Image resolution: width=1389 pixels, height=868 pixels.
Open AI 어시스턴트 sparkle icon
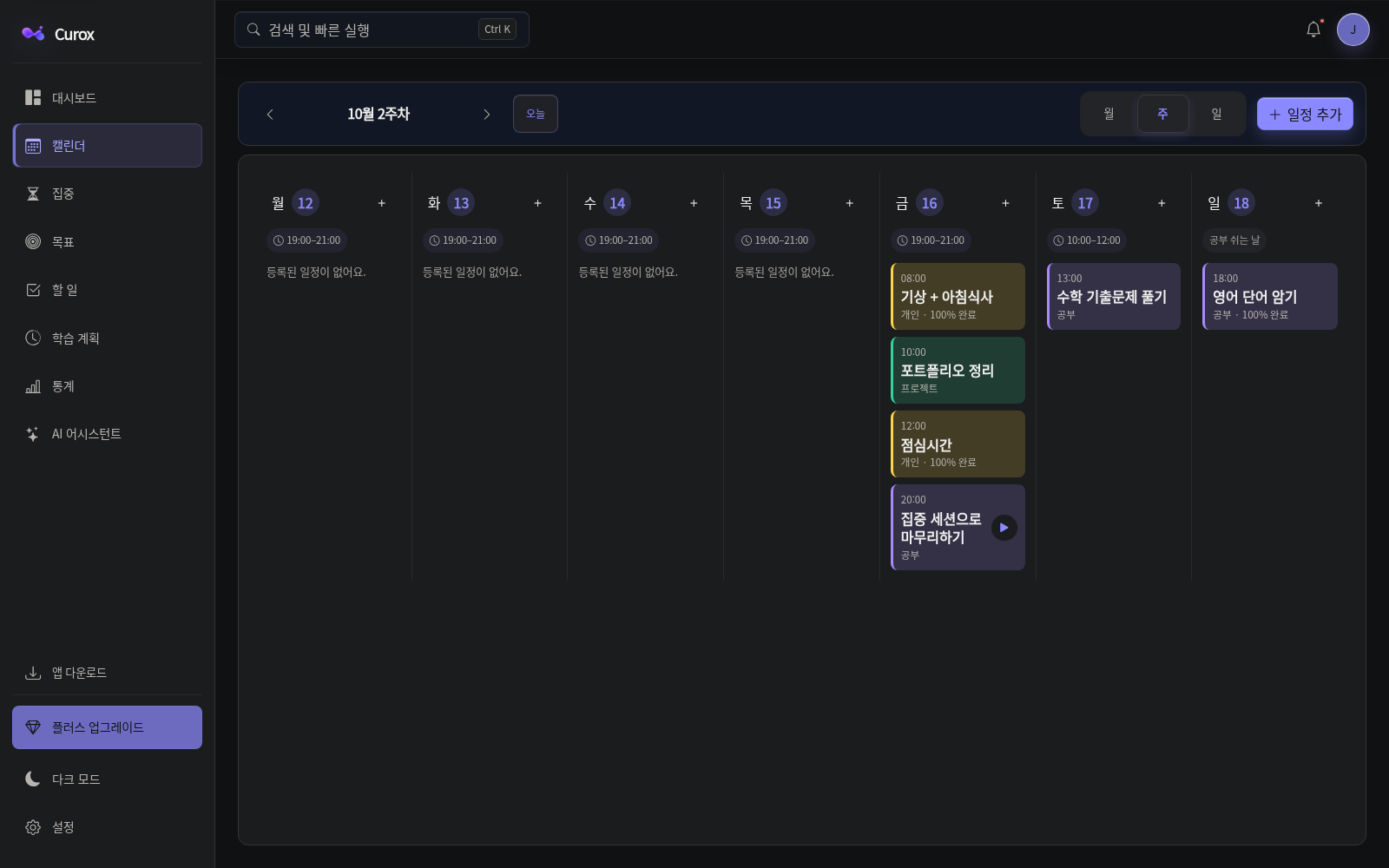[33, 434]
